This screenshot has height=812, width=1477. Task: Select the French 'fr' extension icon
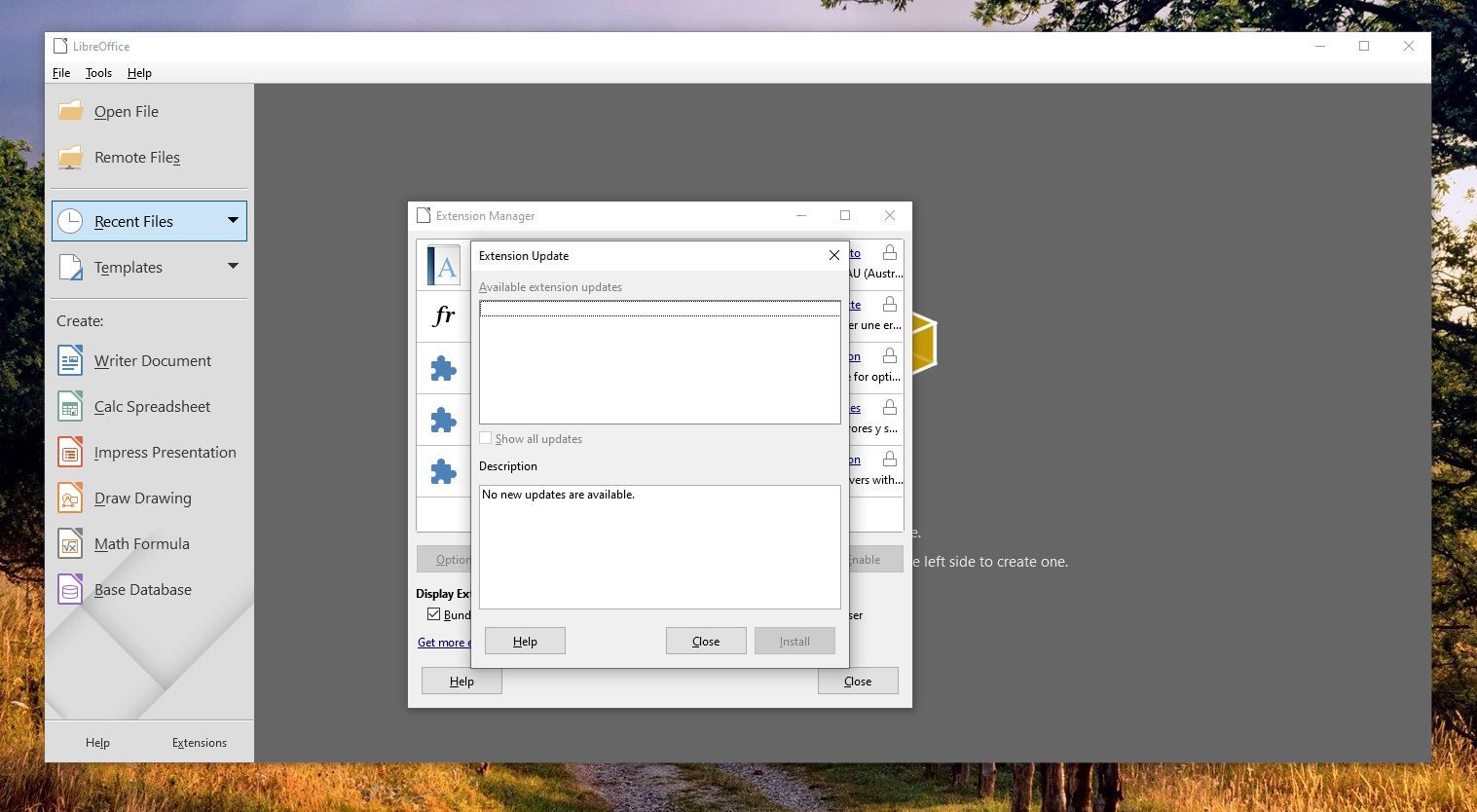pos(444,315)
